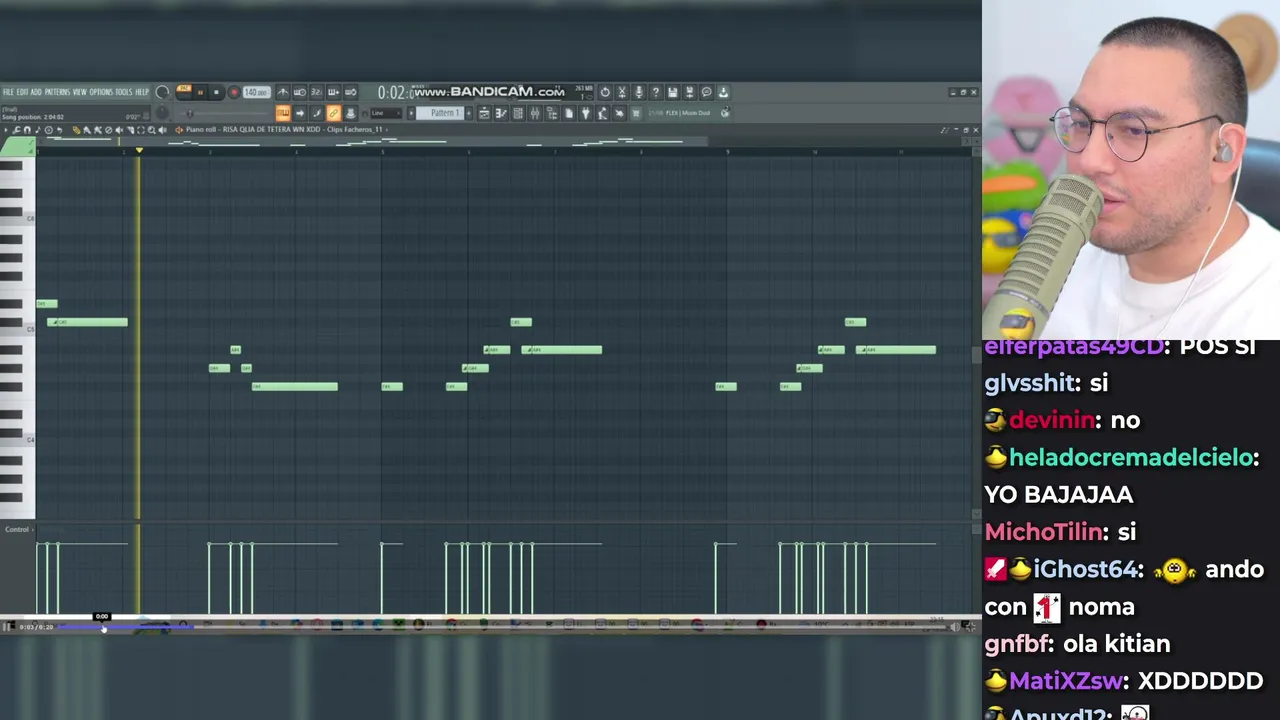1280x720 pixels.
Task: Select the piano roll Draw pencil tool
Action: click(x=76, y=129)
